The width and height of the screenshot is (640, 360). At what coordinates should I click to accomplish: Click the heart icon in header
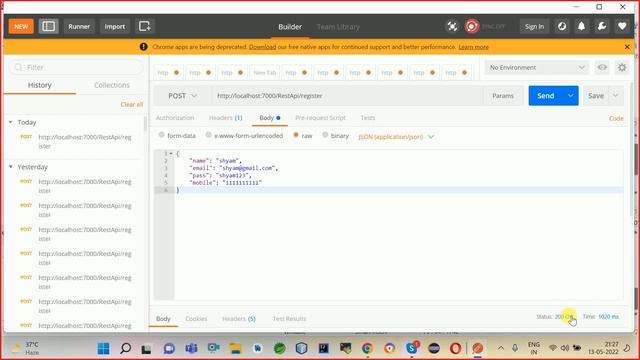[x=622, y=27]
